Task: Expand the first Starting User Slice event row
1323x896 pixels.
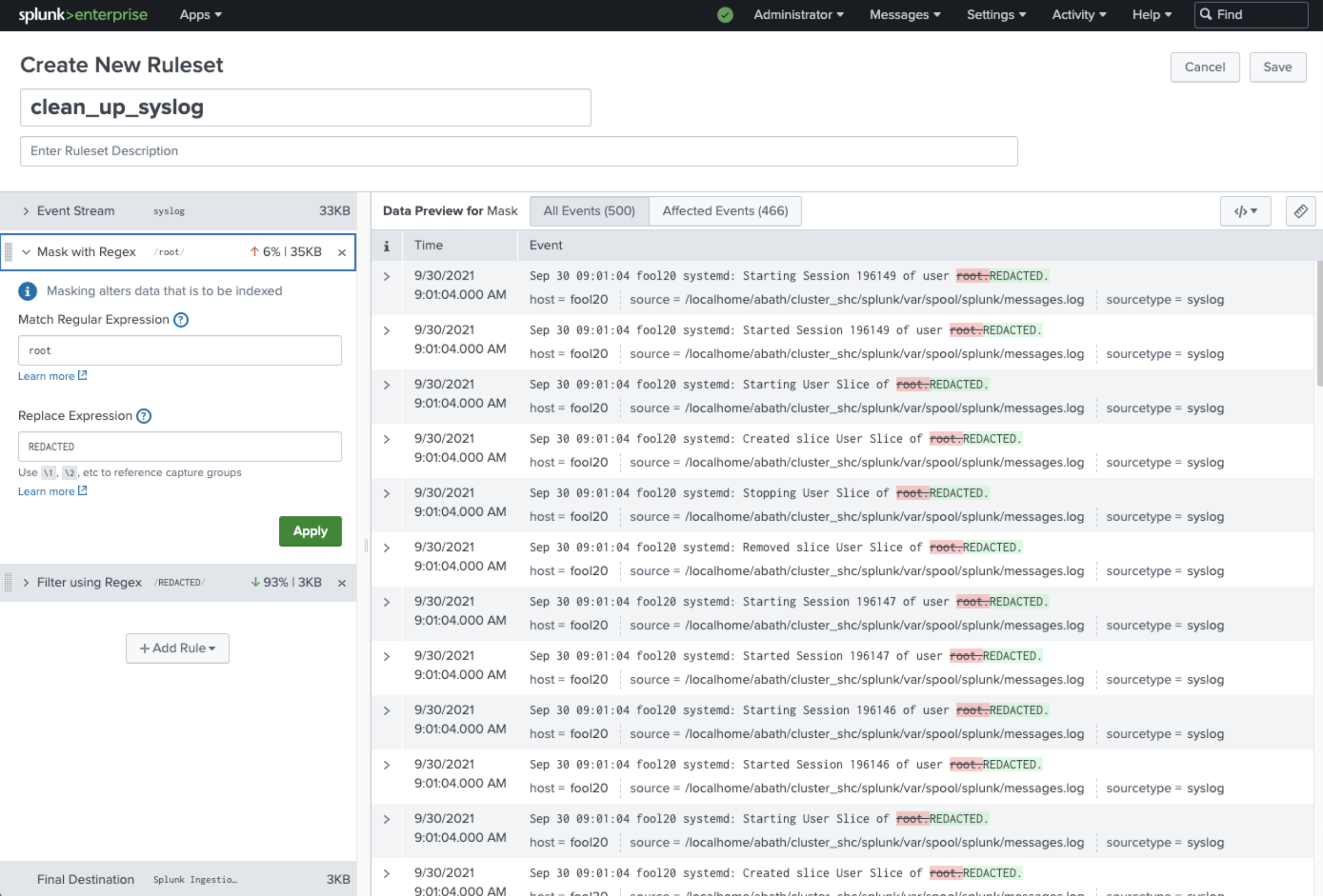Action: [x=386, y=385]
